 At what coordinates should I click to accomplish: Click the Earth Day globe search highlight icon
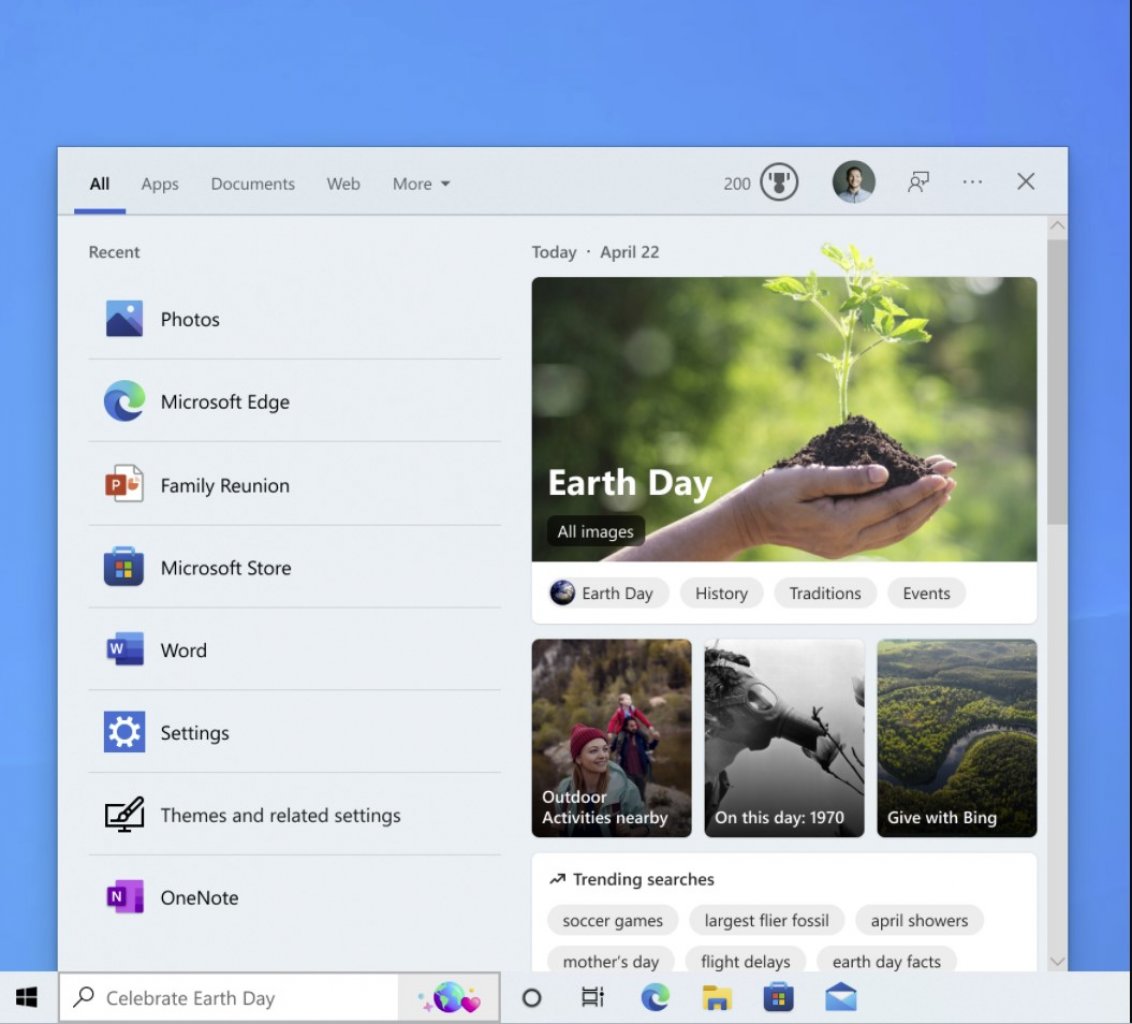coord(449,997)
